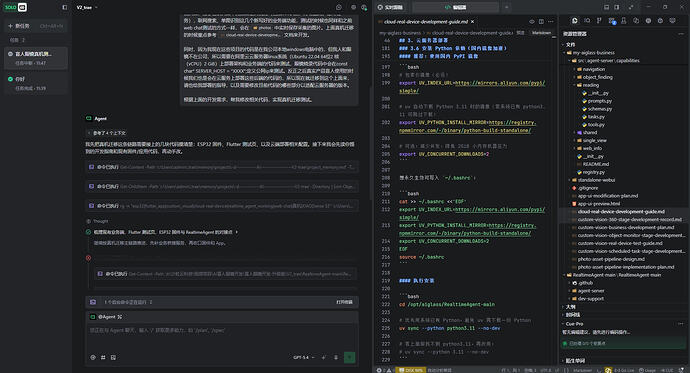Click the microphone voice input icon
The width and height of the screenshot is (690, 373).
[336, 358]
